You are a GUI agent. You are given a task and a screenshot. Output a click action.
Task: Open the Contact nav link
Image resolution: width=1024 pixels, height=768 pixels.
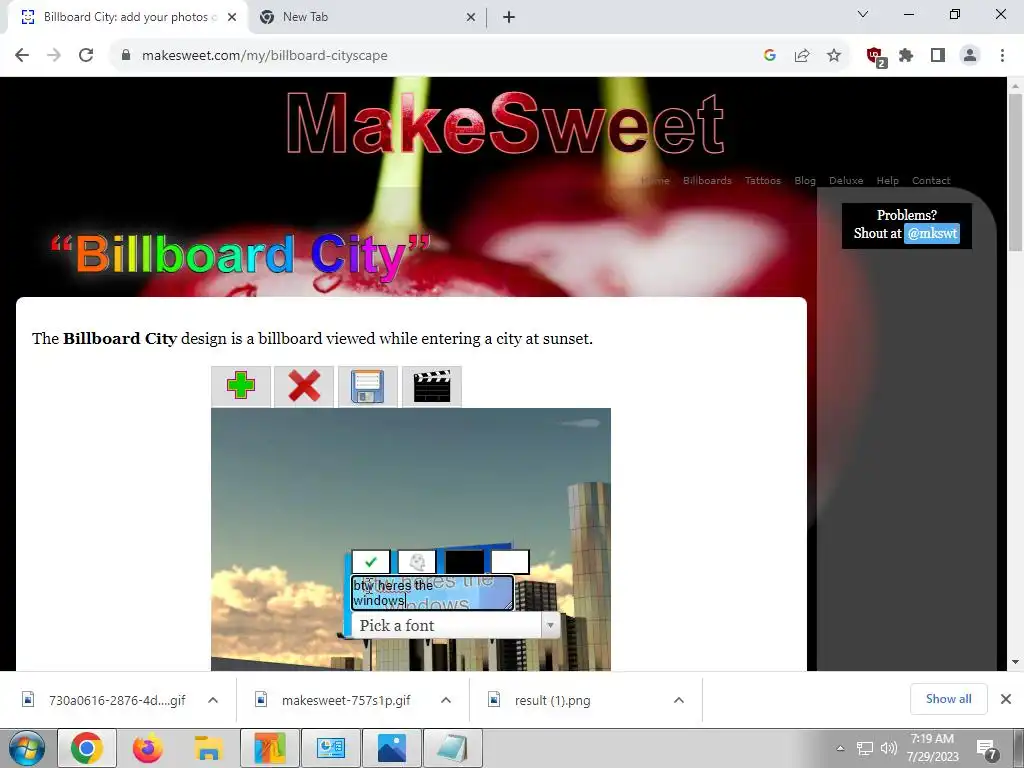(931, 180)
